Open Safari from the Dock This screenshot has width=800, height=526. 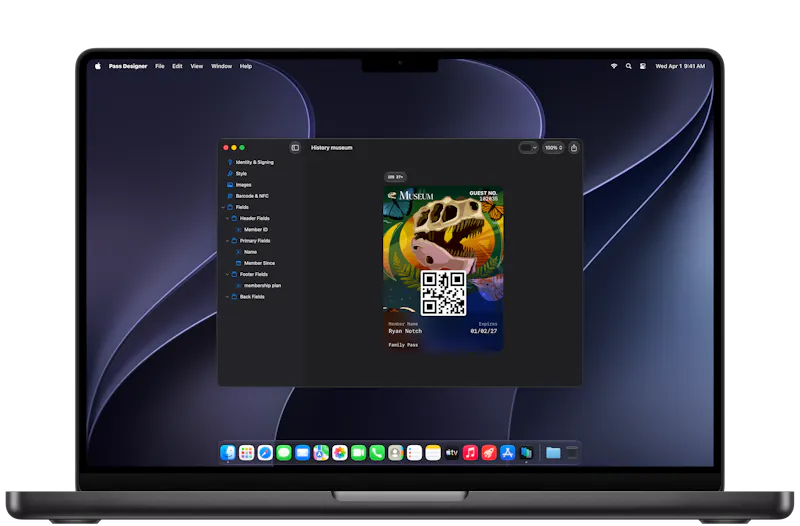[265, 453]
